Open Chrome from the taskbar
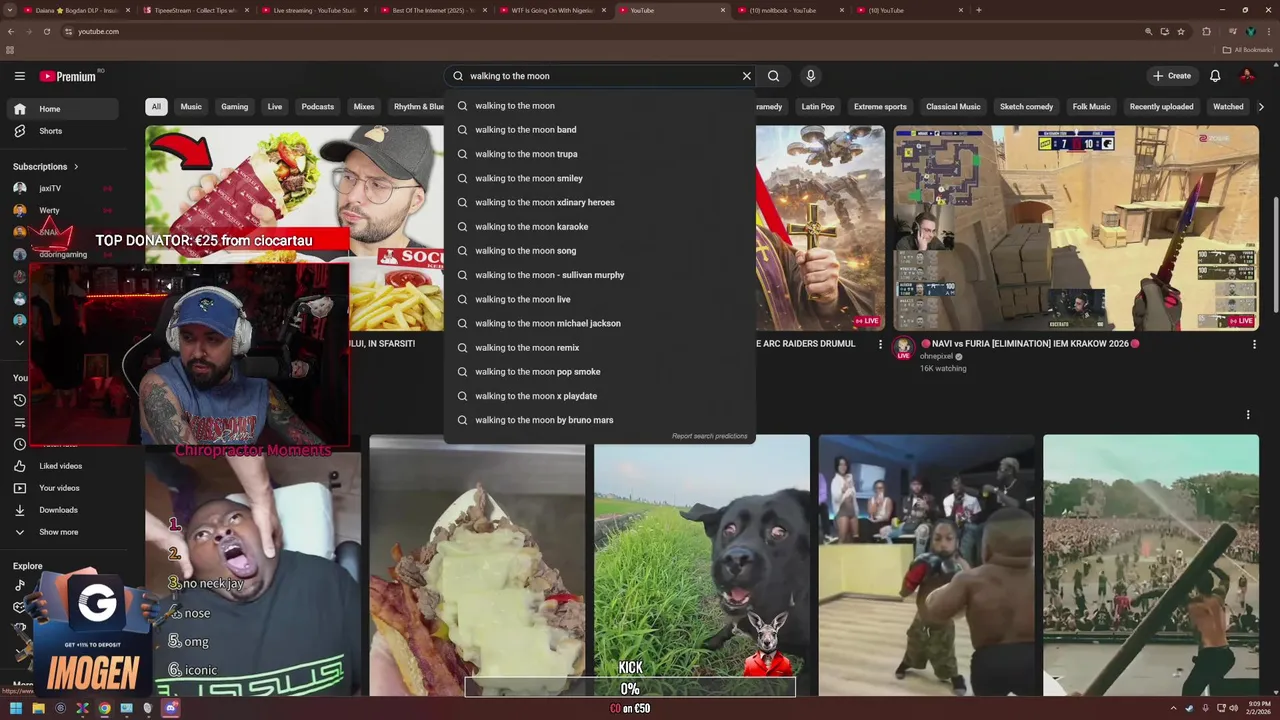 [104, 708]
